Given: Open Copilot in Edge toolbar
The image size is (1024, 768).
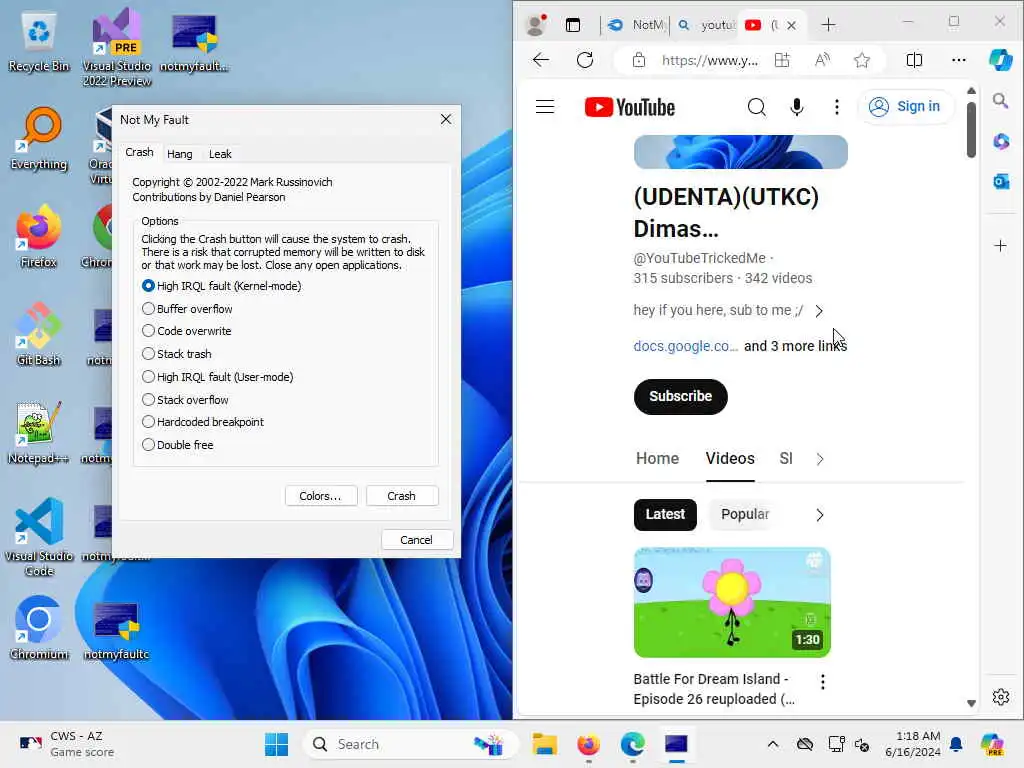Looking at the screenshot, I should coord(1000,60).
